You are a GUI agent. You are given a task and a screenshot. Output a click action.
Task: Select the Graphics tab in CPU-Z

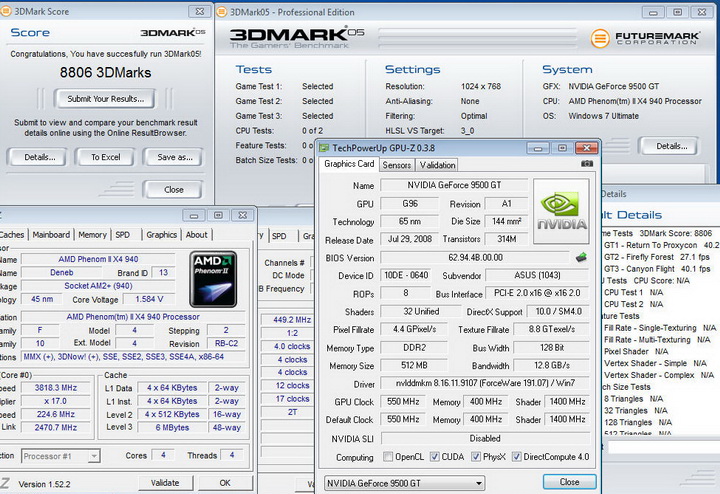pos(162,235)
